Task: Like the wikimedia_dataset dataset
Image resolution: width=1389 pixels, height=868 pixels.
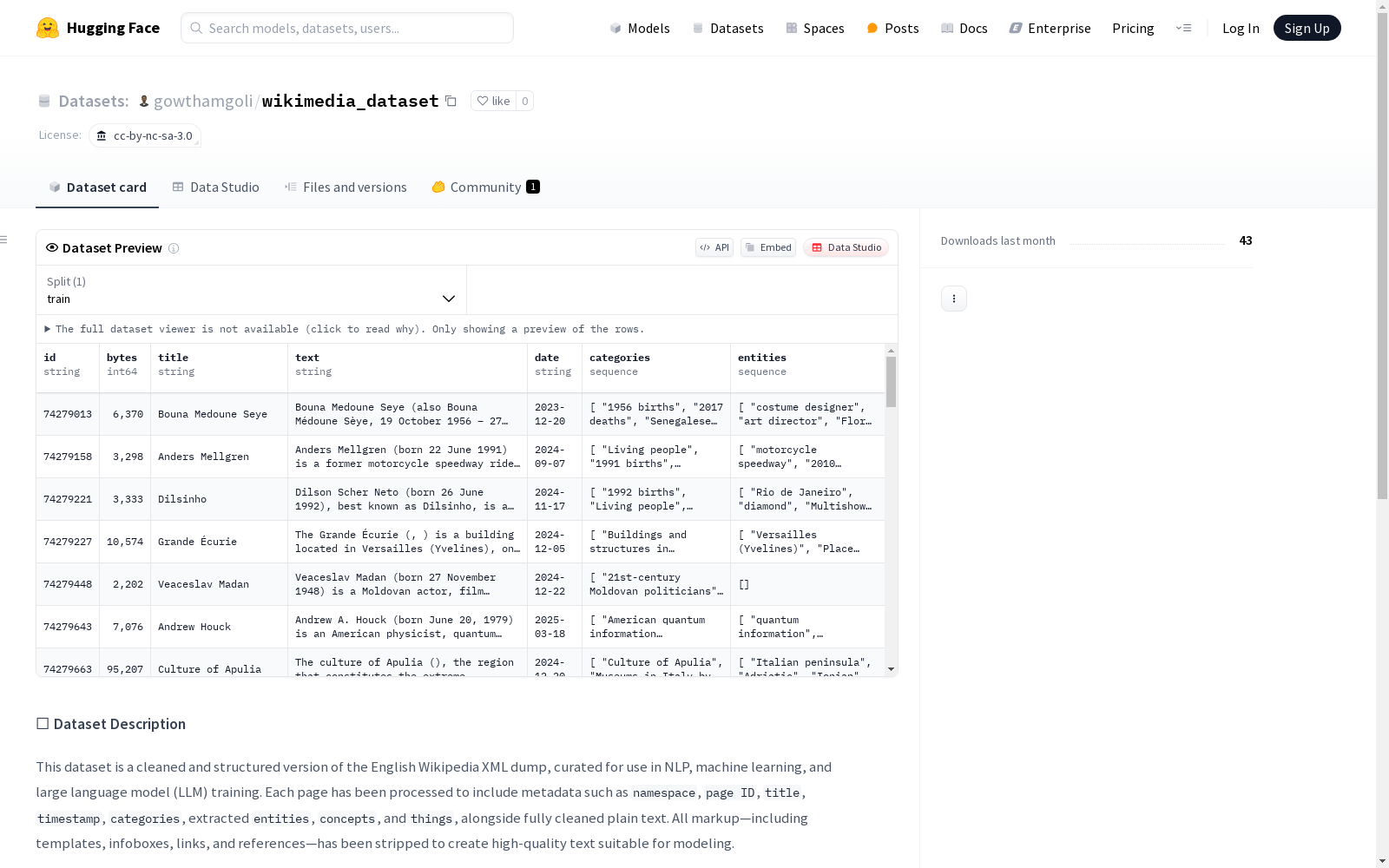Action: coord(493,101)
